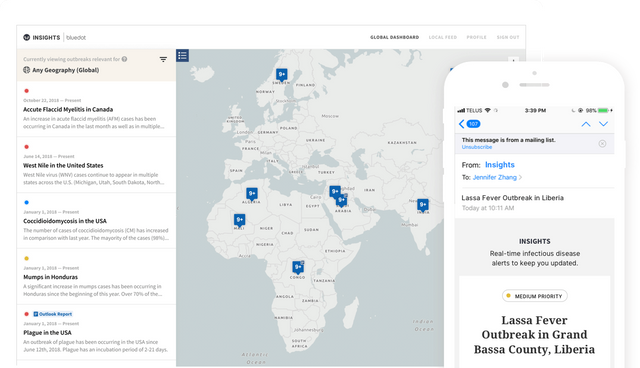640x368 pixels.
Task: Tap the 'Today at 10:11 AM' timestamp
Action: click(488, 208)
